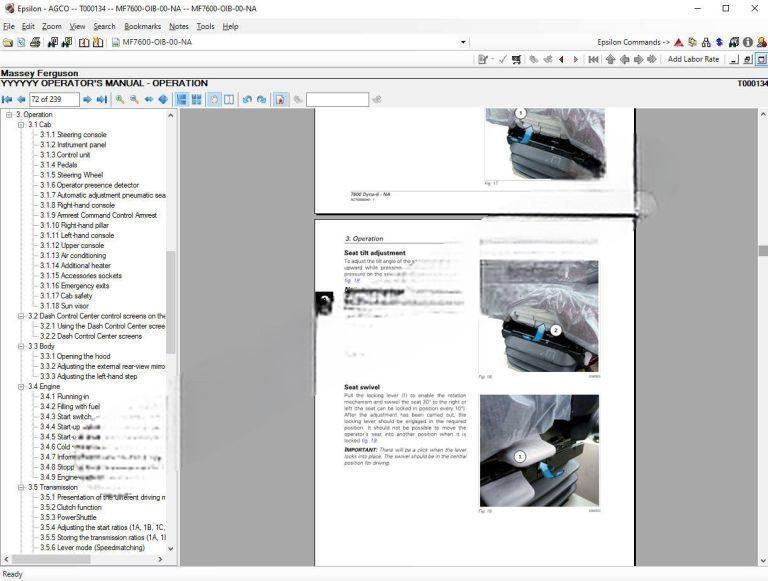Click the open book icon without bookmark

pyautogui.click(x=84, y=43)
